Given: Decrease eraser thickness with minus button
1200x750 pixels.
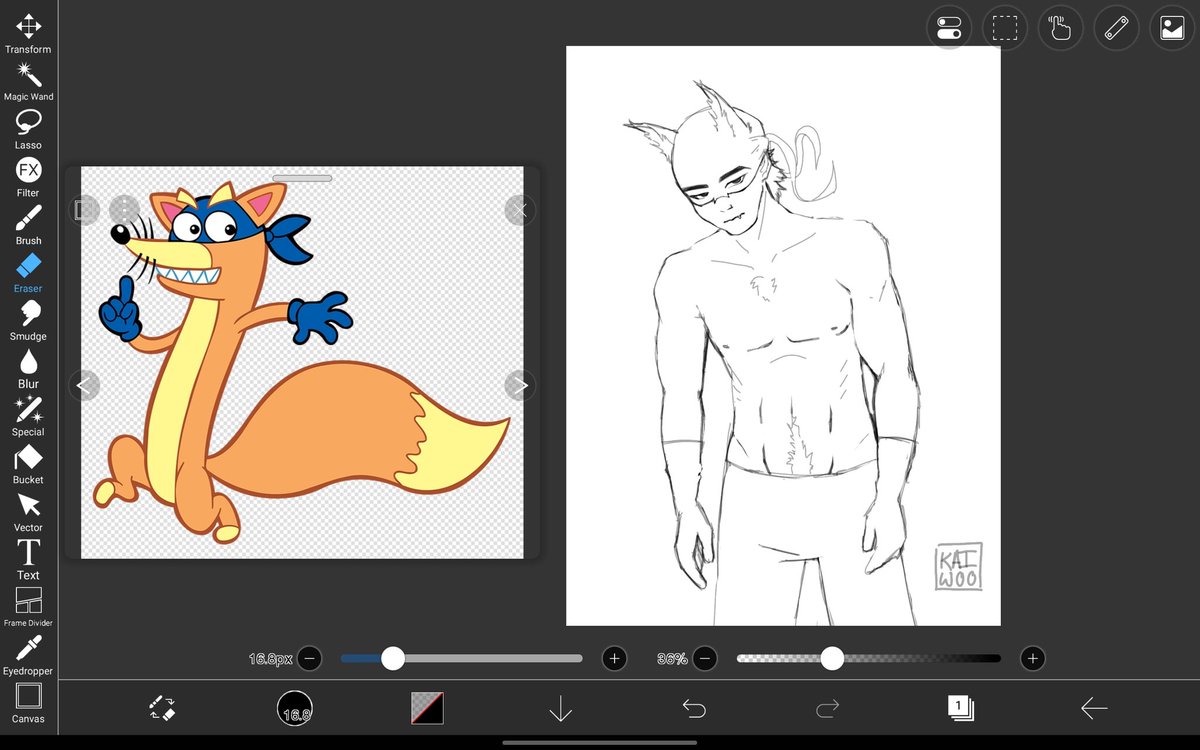Looking at the screenshot, I should coord(310,658).
